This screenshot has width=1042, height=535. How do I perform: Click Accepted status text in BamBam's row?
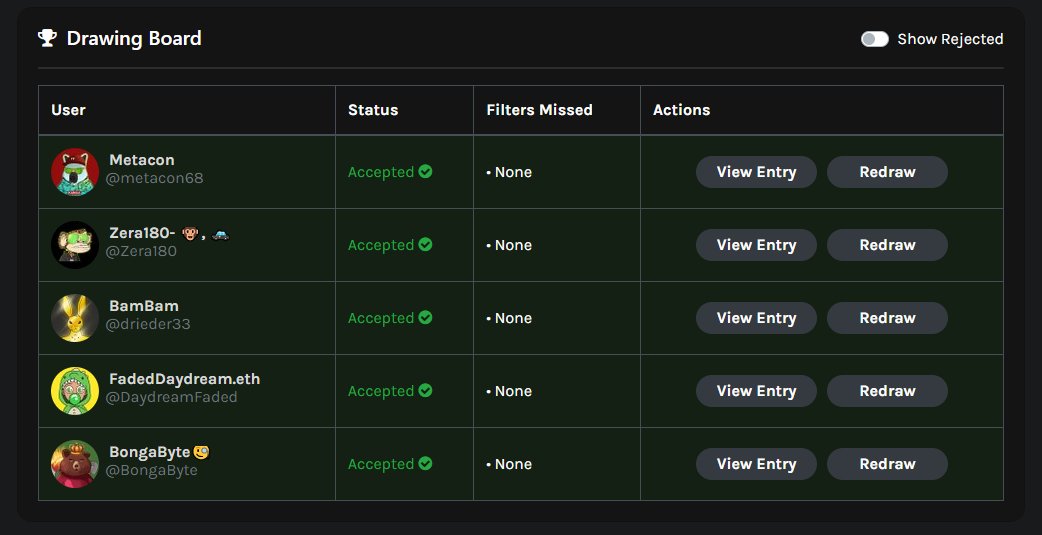(381, 318)
